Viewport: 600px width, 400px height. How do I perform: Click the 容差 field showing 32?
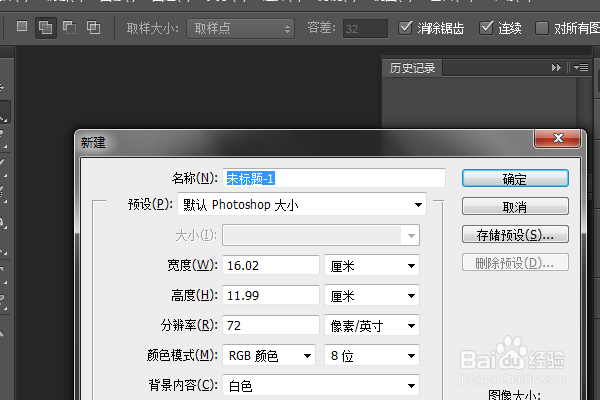(x=365, y=29)
